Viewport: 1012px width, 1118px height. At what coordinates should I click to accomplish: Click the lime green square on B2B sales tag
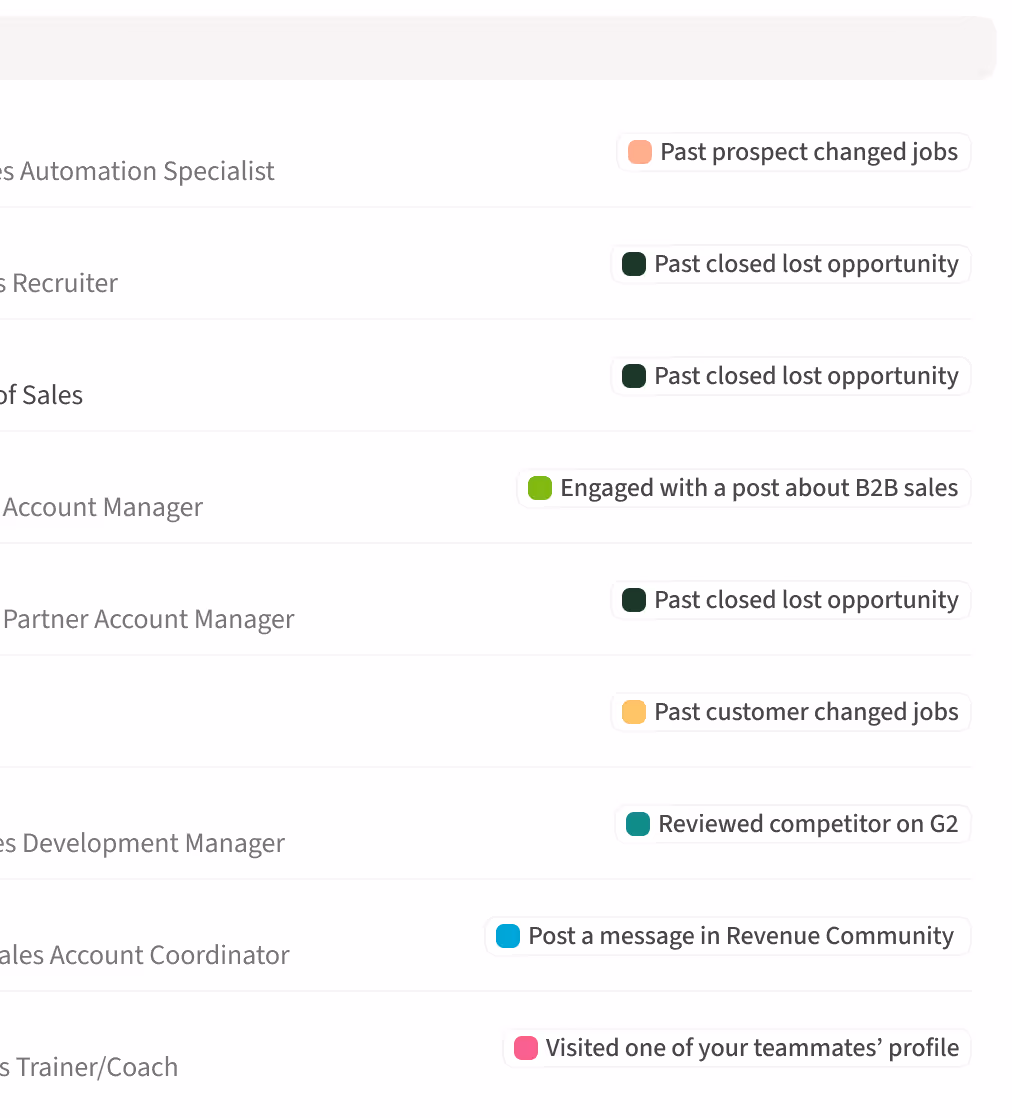(540, 488)
